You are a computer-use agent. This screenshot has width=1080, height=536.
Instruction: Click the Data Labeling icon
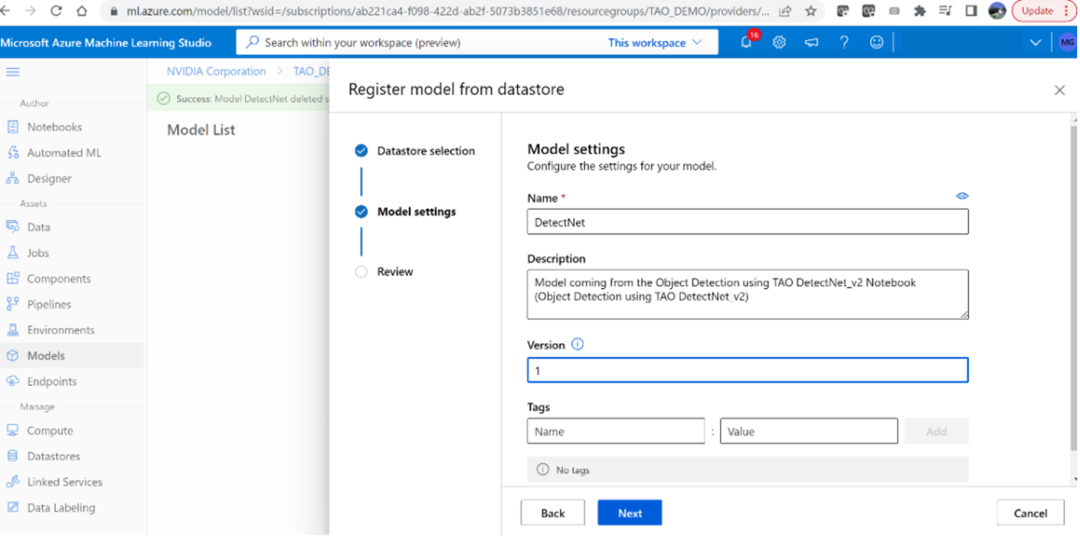pyautogui.click(x=12, y=508)
